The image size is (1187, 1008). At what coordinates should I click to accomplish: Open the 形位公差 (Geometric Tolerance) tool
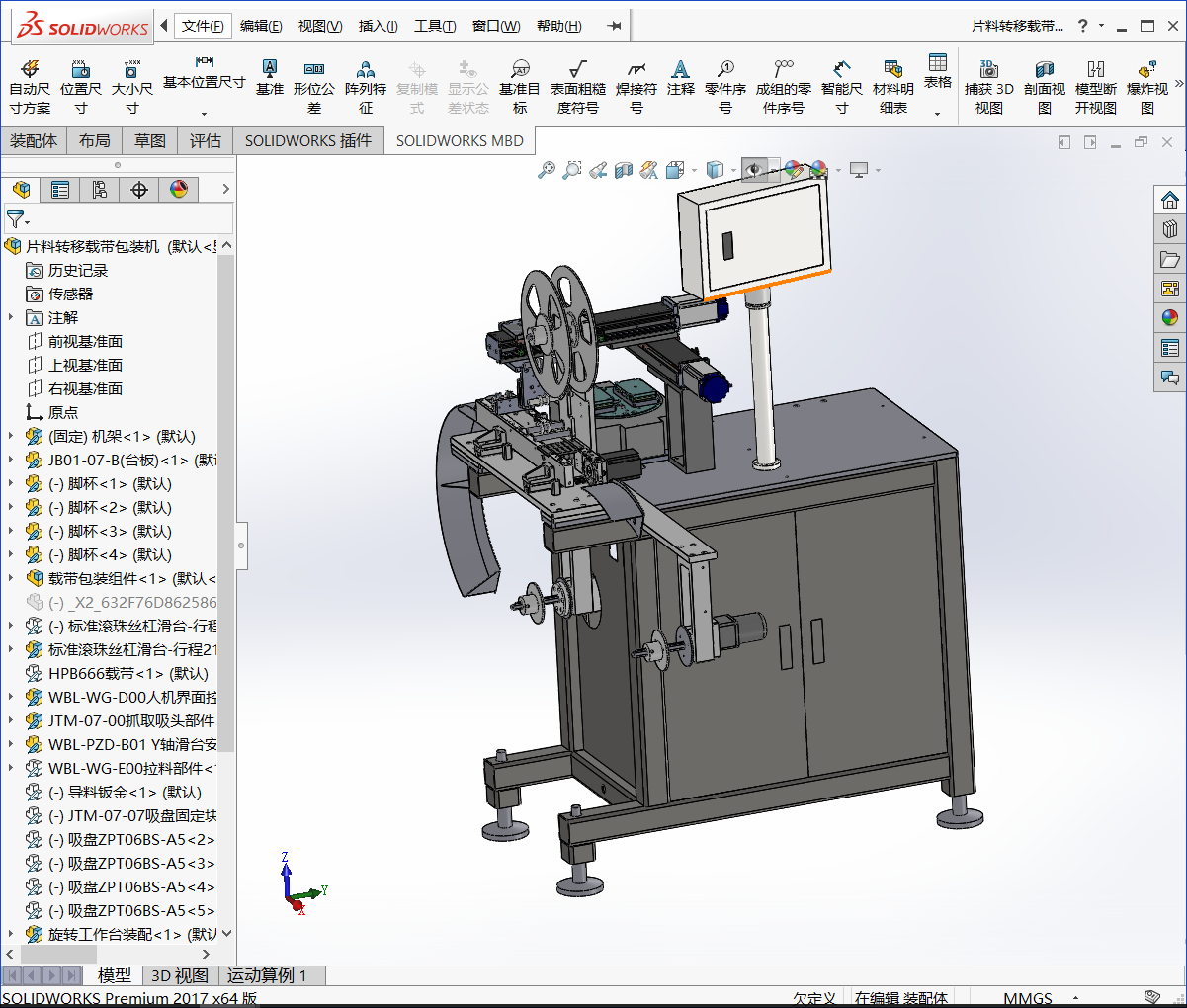[x=314, y=86]
